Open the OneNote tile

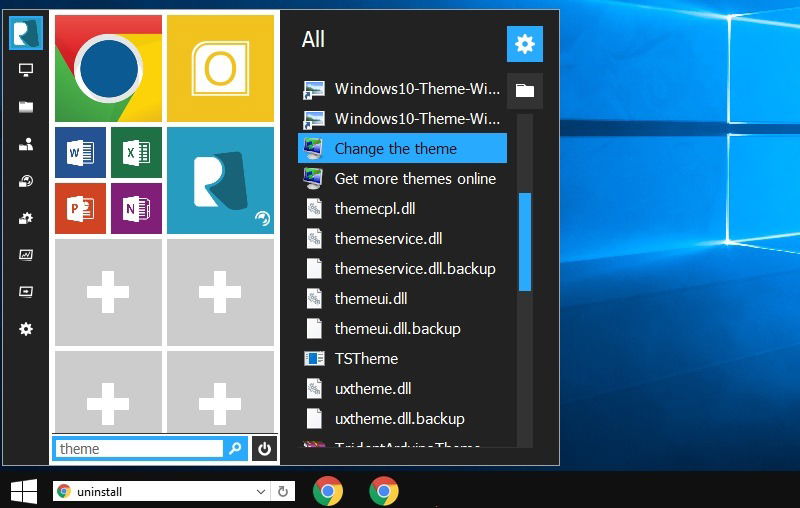point(136,208)
